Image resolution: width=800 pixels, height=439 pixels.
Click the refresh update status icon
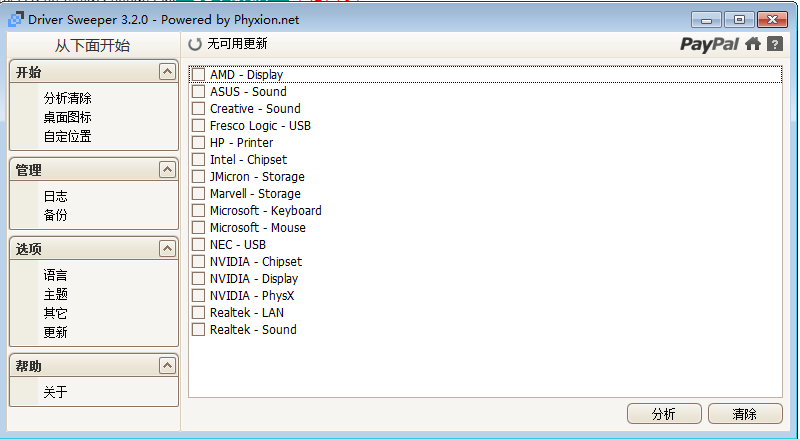point(195,44)
